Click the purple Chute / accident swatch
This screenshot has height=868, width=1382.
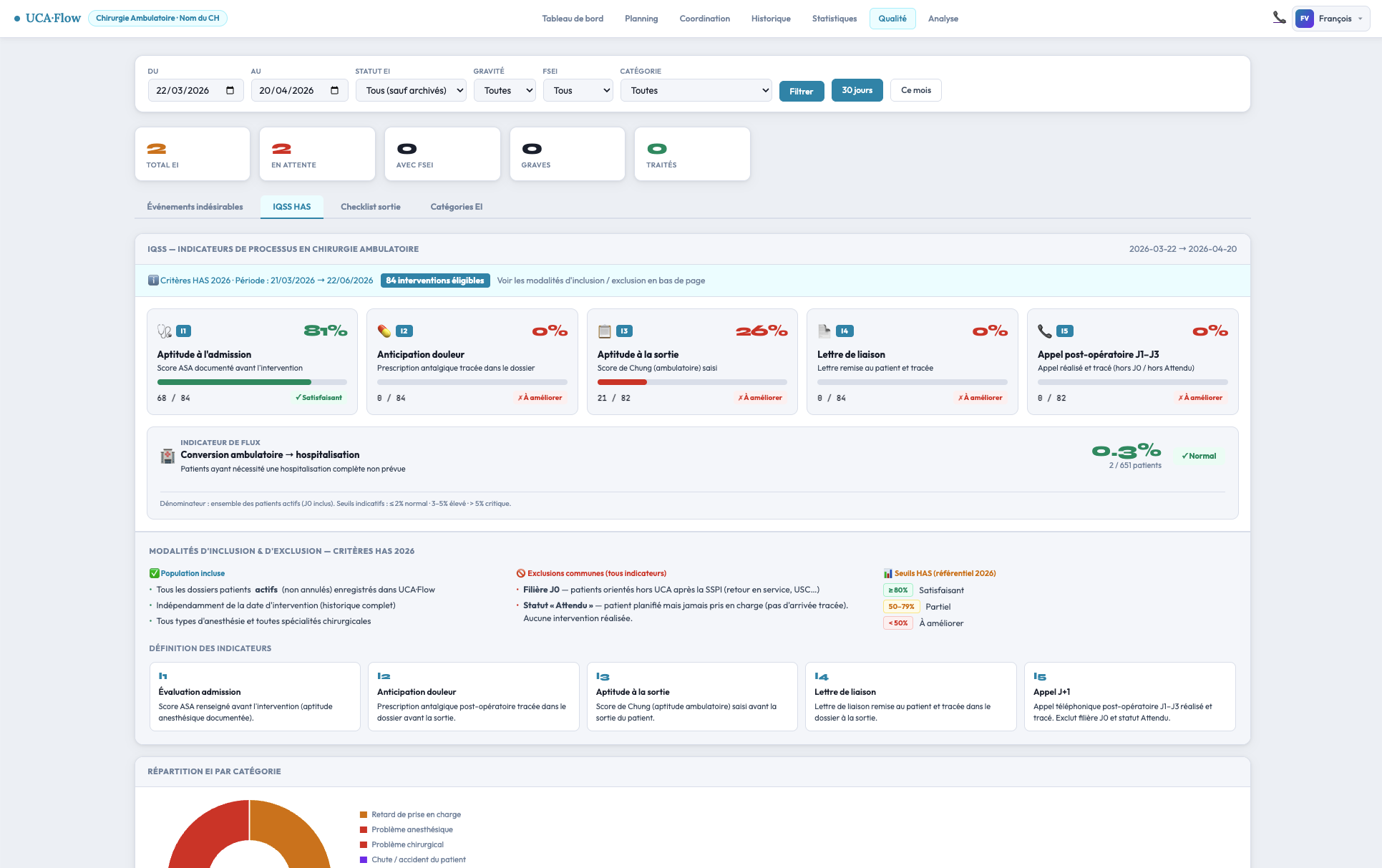point(364,859)
